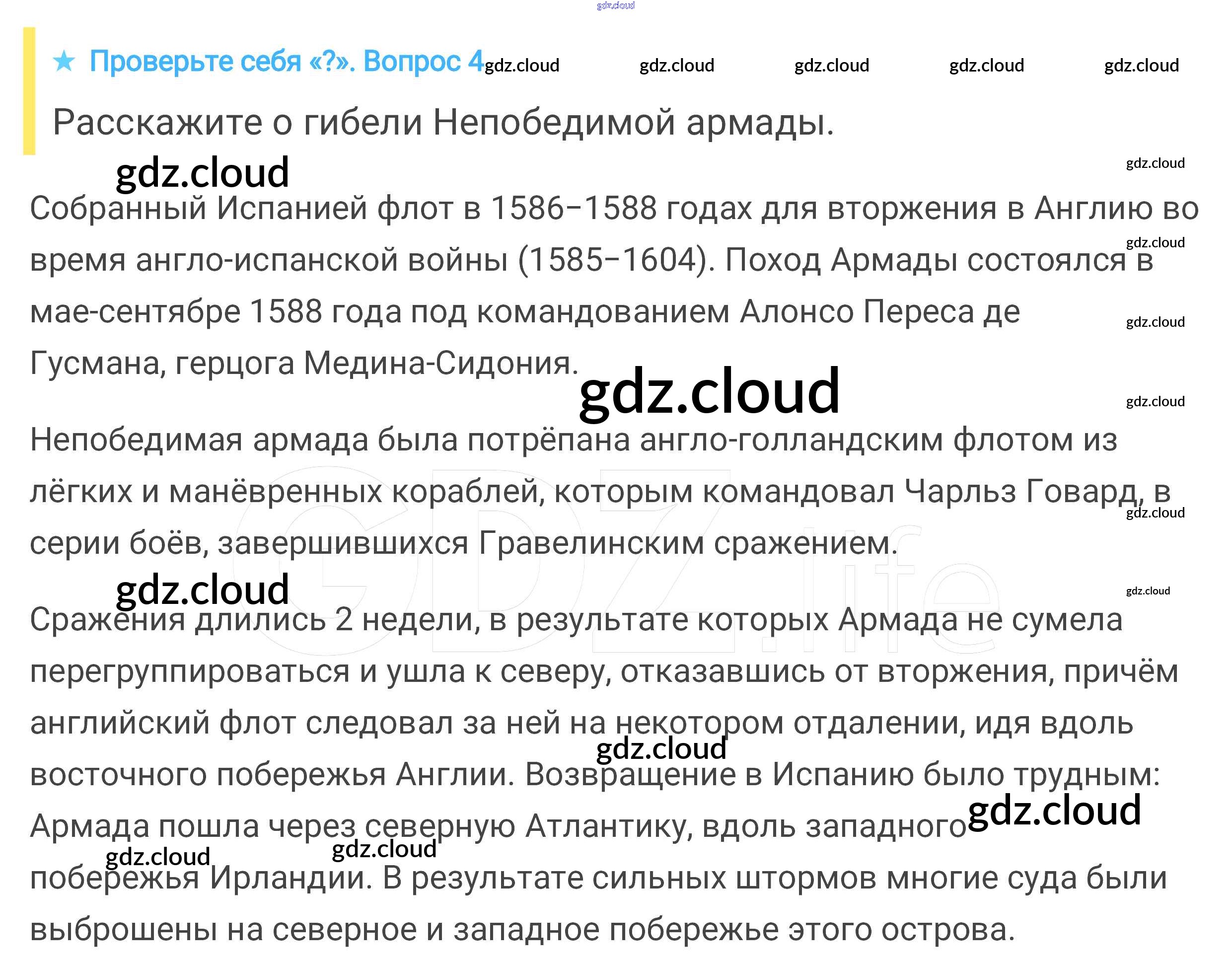
Task: Click the tiny blue gdz.cloud link at the top
Action: 615,5
